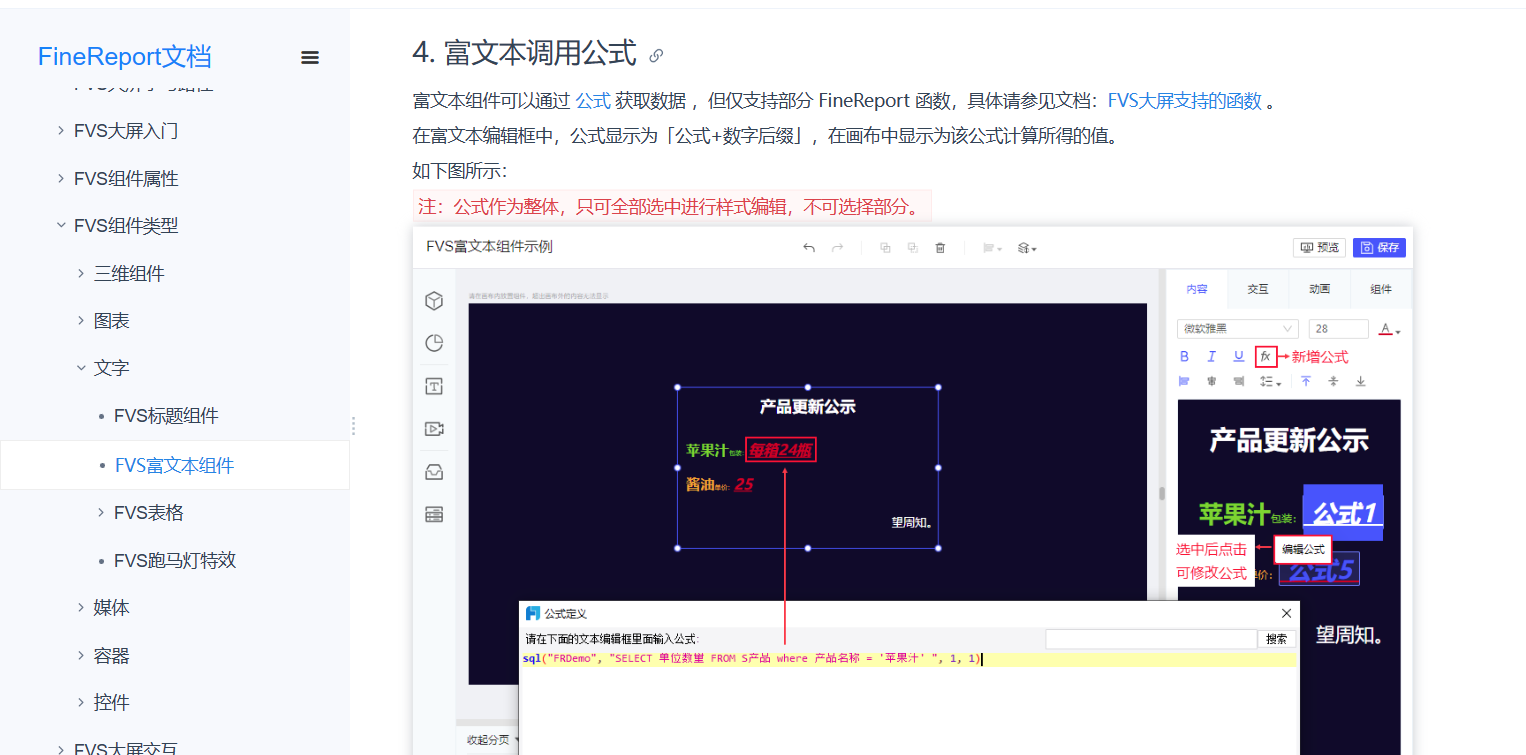Switch to the 交互 tab
The image size is (1526, 755).
tap(1258, 289)
